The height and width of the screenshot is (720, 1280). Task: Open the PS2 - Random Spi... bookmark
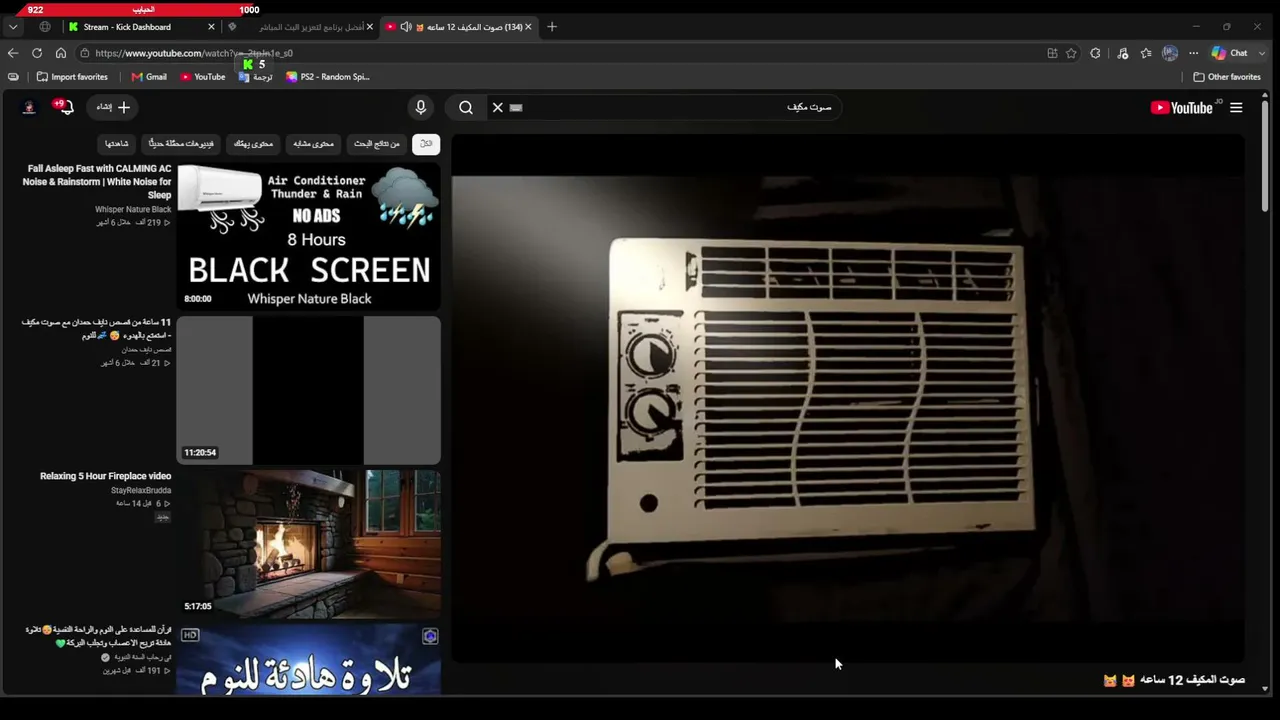(328, 77)
